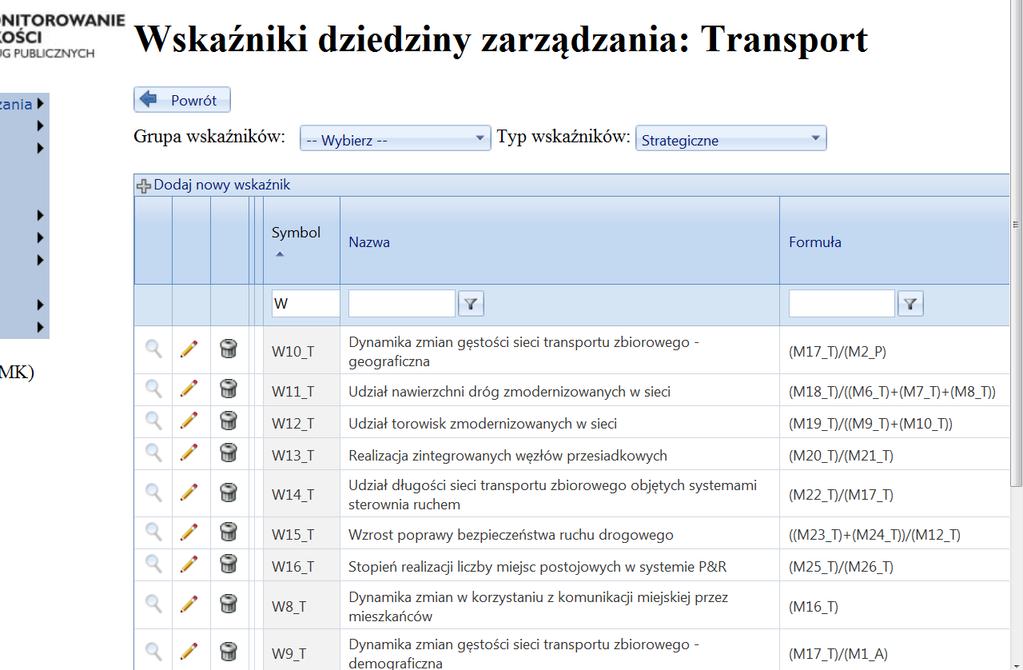This screenshot has height=670, width=1023.
Task: Open magnifier preview for W11_T row
Action: (153, 389)
